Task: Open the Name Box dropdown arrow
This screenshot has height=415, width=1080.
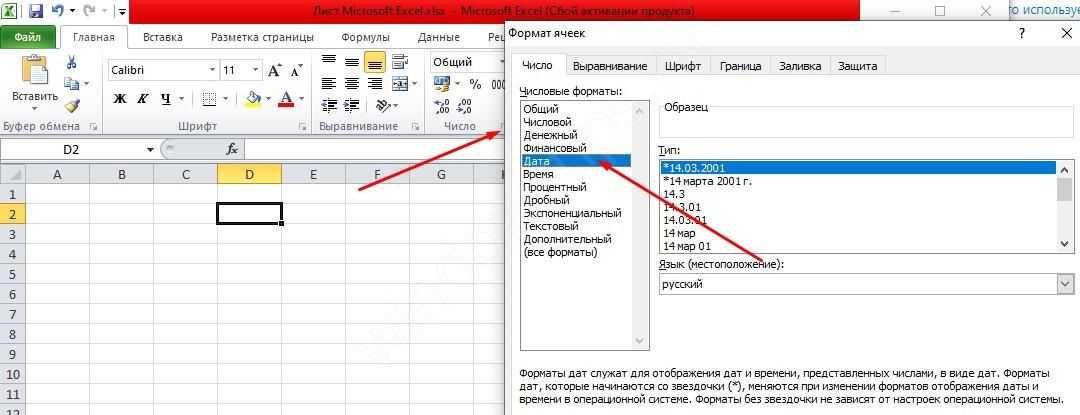Action: [150, 149]
